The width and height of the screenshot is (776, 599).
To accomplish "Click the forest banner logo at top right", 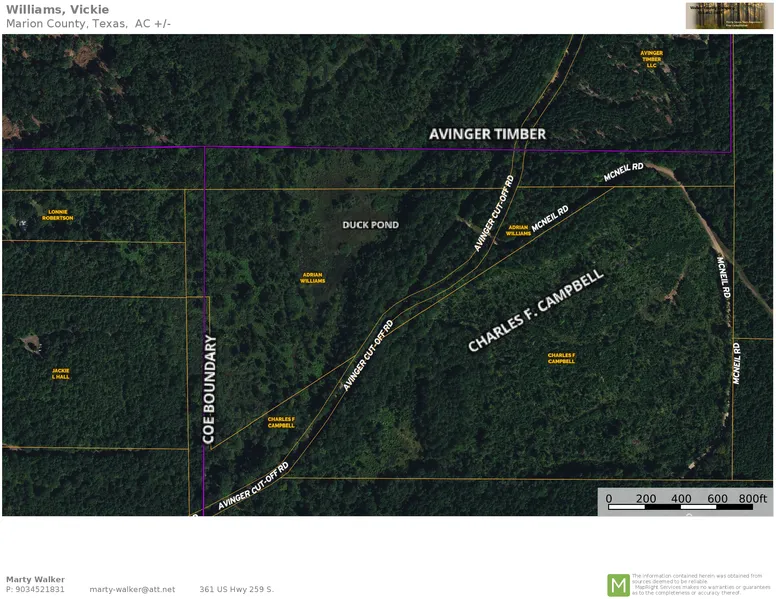I will pos(729,16).
